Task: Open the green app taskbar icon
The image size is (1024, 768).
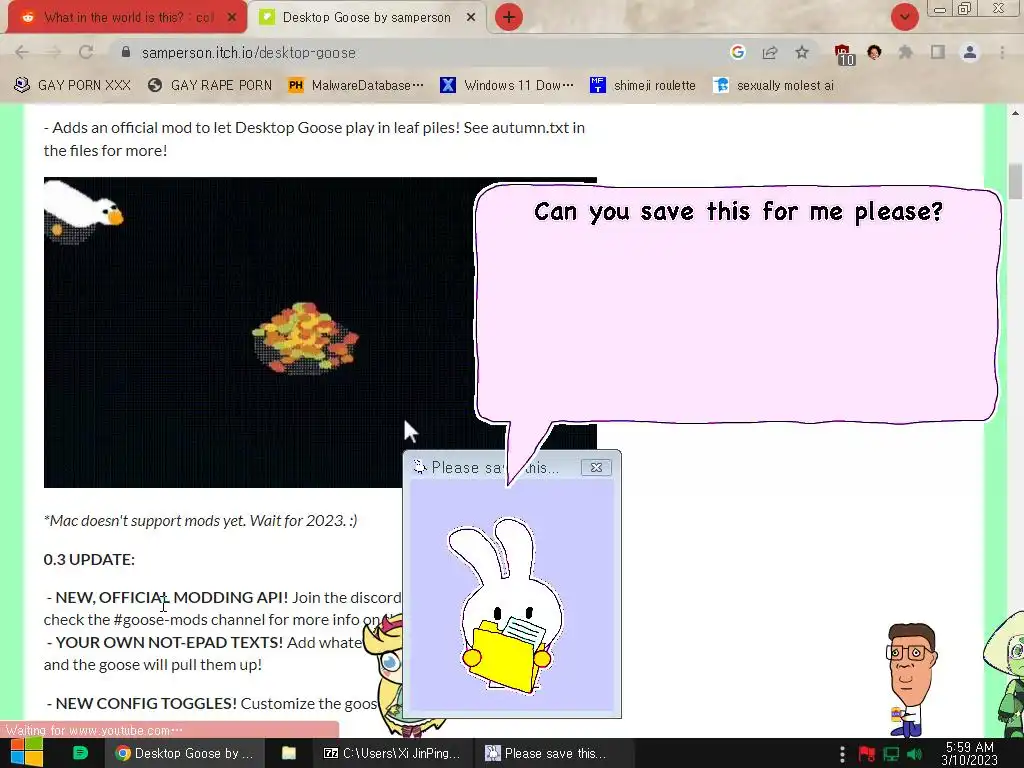Action: click(x=80, y=753)
